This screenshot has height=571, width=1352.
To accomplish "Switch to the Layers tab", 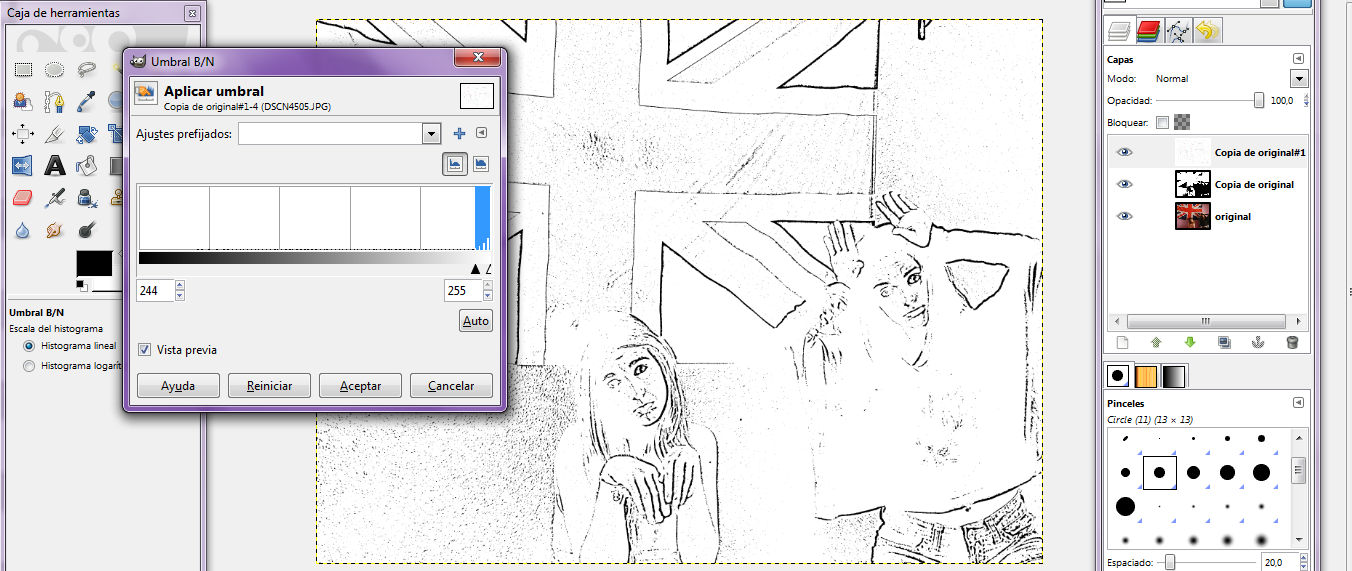I will (x=1118, y=31).
